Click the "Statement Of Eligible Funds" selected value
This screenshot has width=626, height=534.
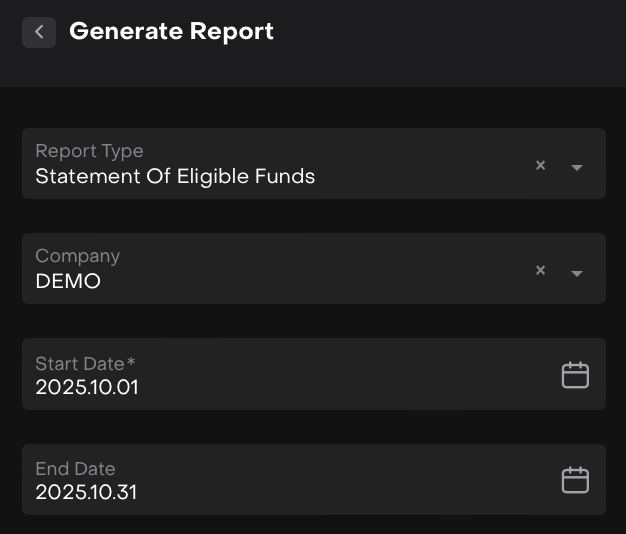click(175, 177)
